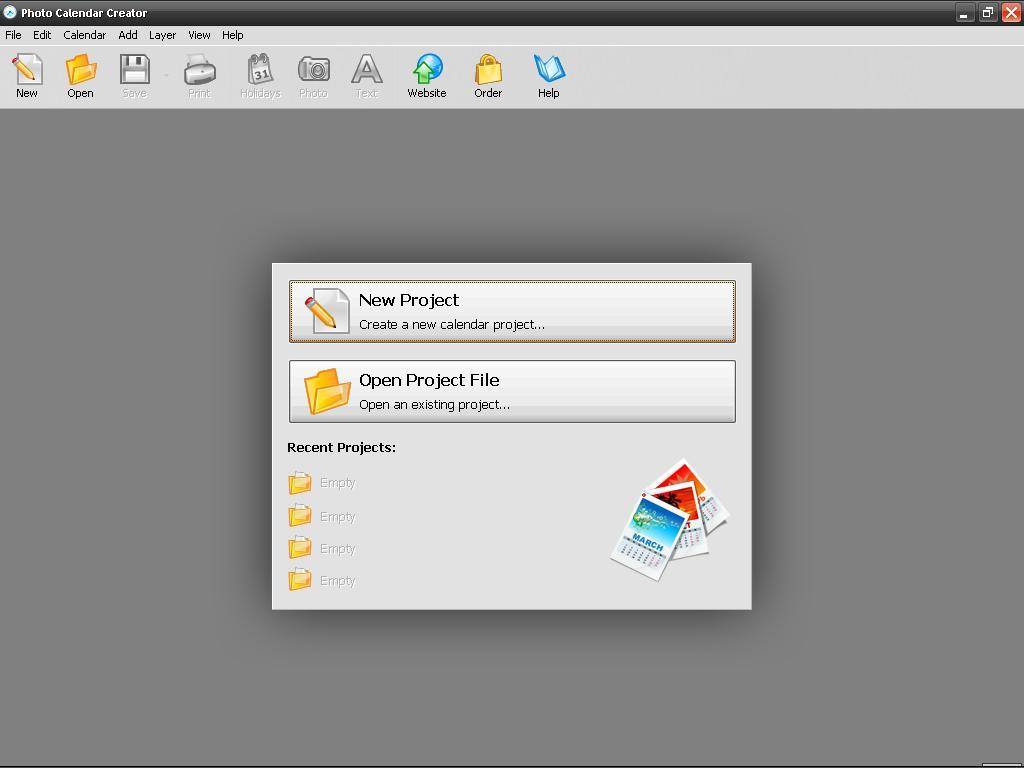Open the Help book icon

pyautogui.click(x=549, y=69)
